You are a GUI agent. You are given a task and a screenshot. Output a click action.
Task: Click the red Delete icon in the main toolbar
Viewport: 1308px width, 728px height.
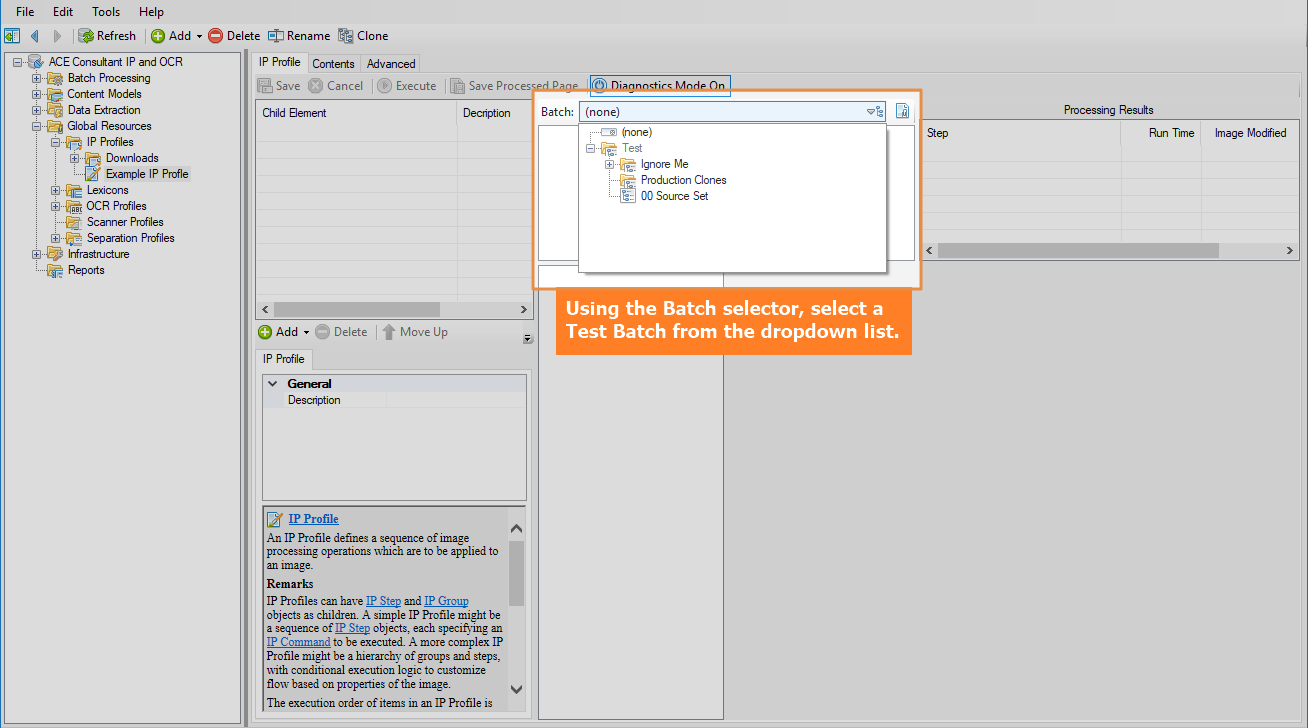215,36
